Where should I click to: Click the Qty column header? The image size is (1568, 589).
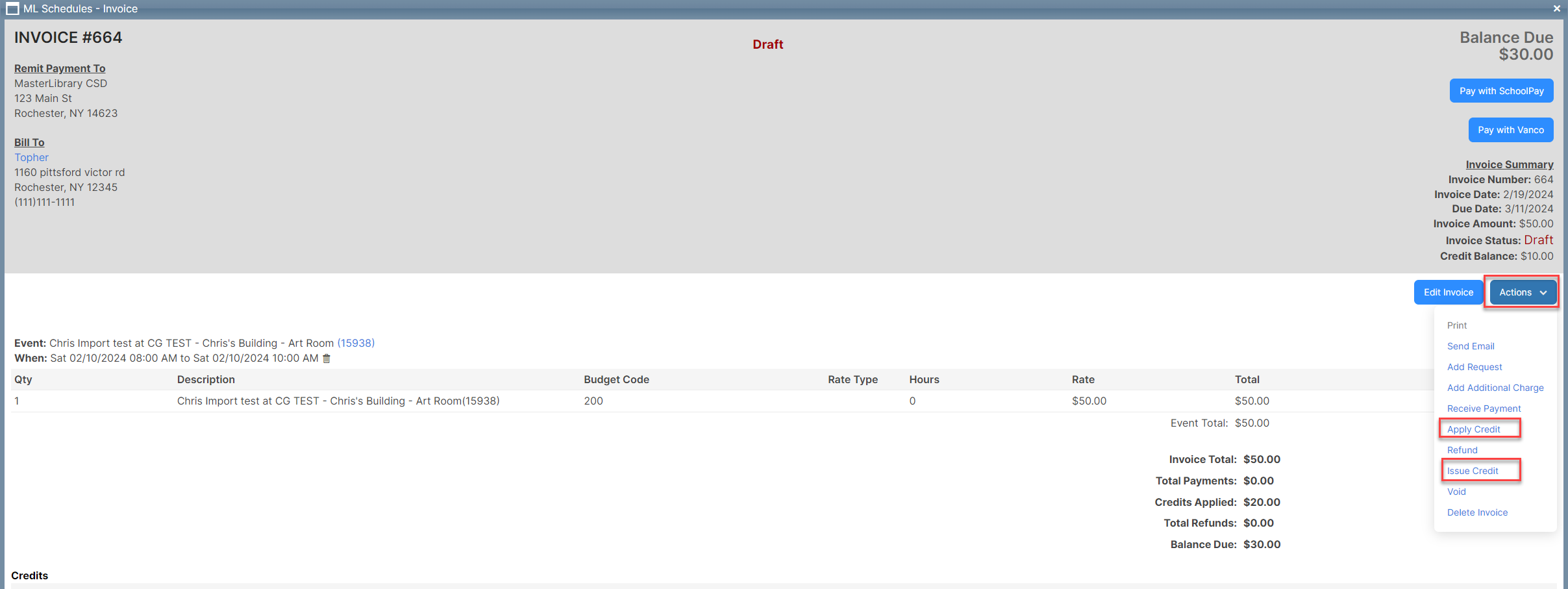coord(23,379)
